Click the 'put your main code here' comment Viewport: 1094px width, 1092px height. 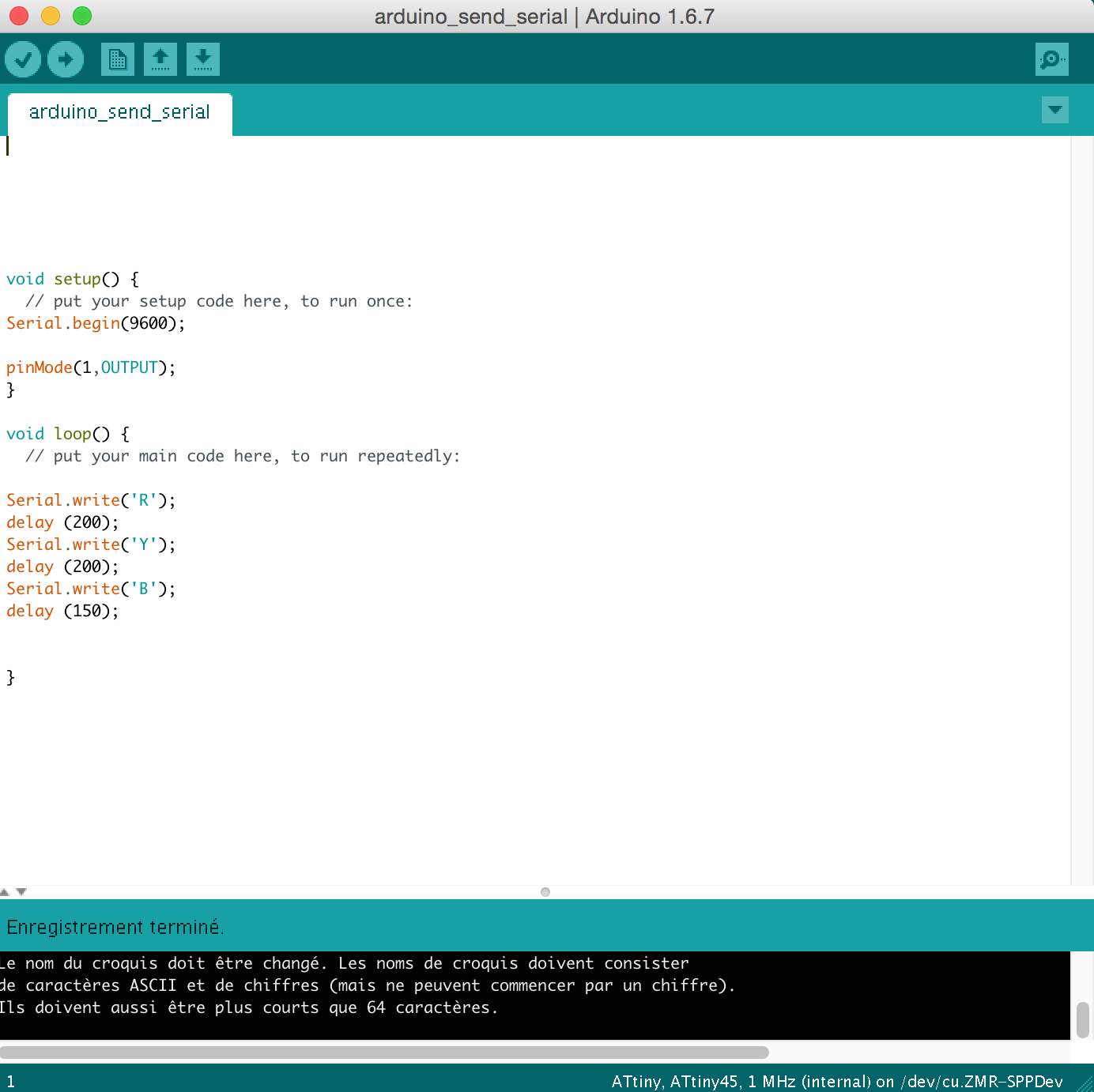click(243, 456)
